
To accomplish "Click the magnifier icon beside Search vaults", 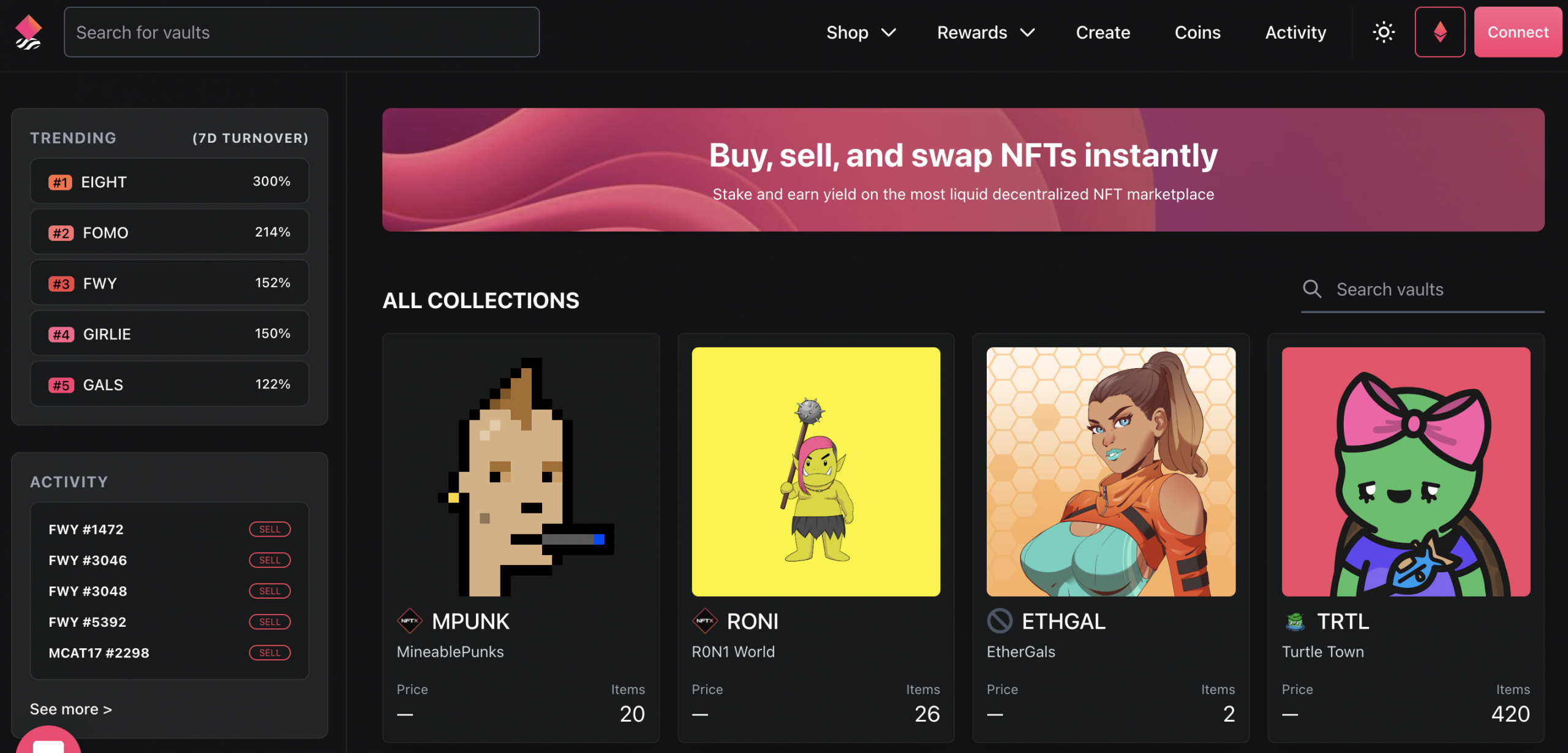I will pos(1311,289).
